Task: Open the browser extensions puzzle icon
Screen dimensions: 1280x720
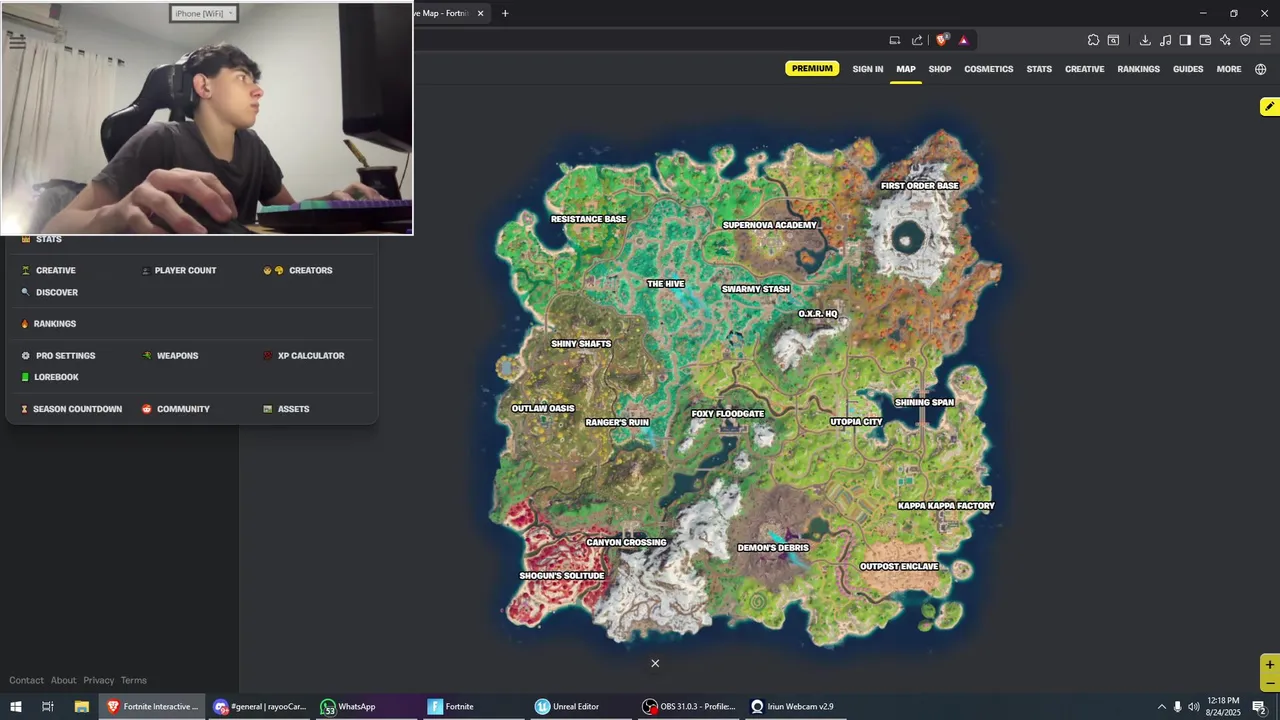Action: click(1093, 40)
